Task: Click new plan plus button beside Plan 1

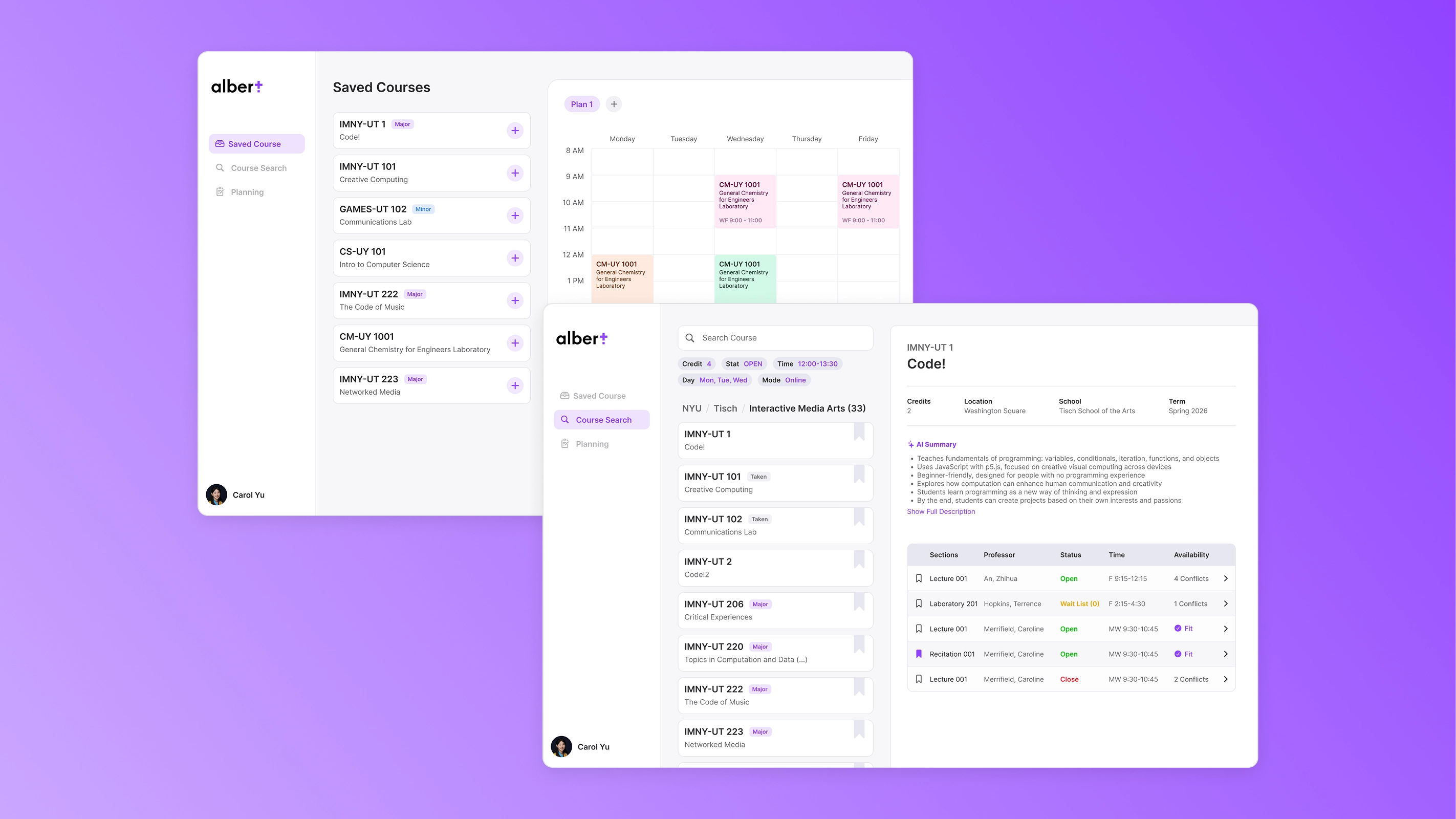Action: click(x=614, y=104)
